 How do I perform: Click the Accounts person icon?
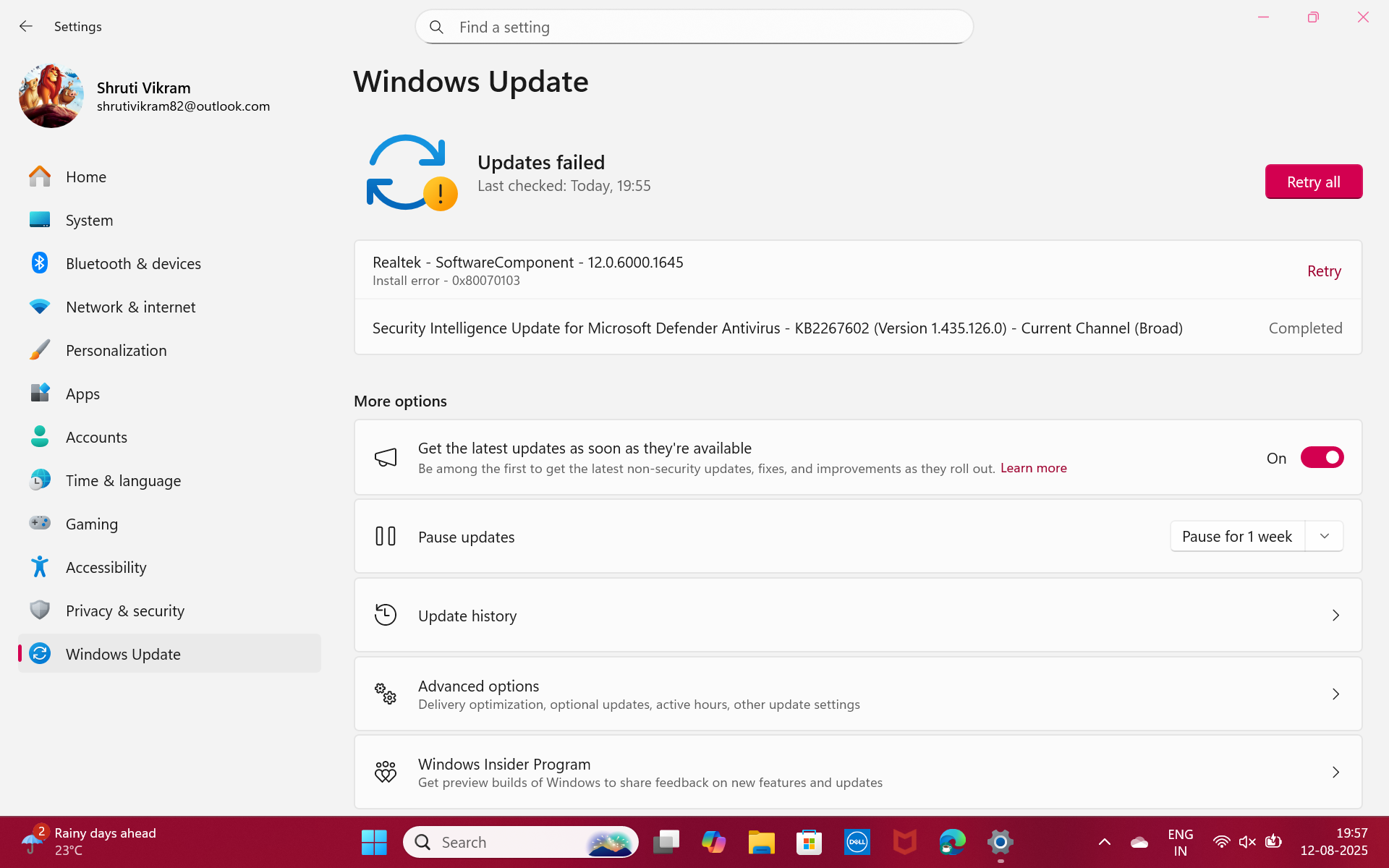click(x=40, y=436)
